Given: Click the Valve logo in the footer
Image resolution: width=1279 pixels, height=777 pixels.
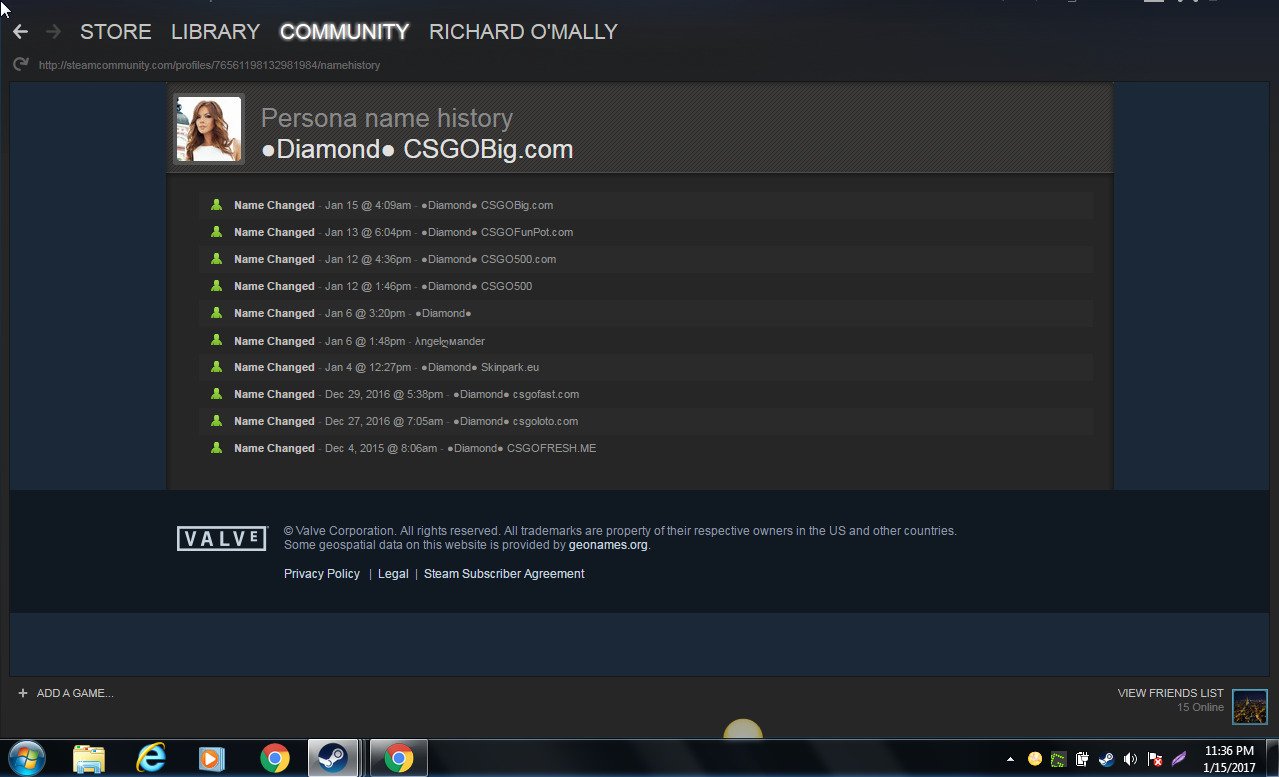Looking at the screenshot, I should click(x=222, y=539).
